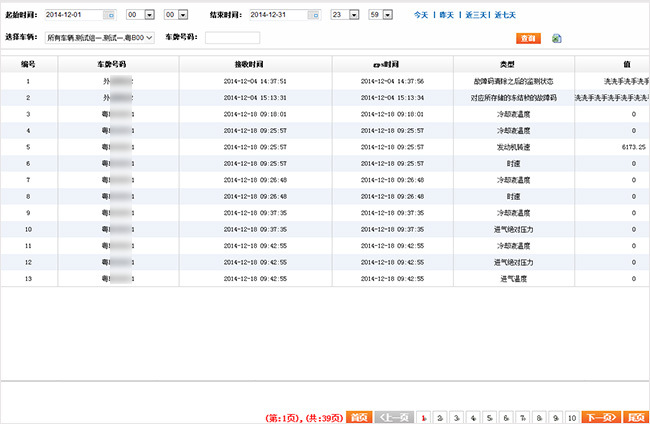Go to page 1 in pagination

[x=424, y=418]
